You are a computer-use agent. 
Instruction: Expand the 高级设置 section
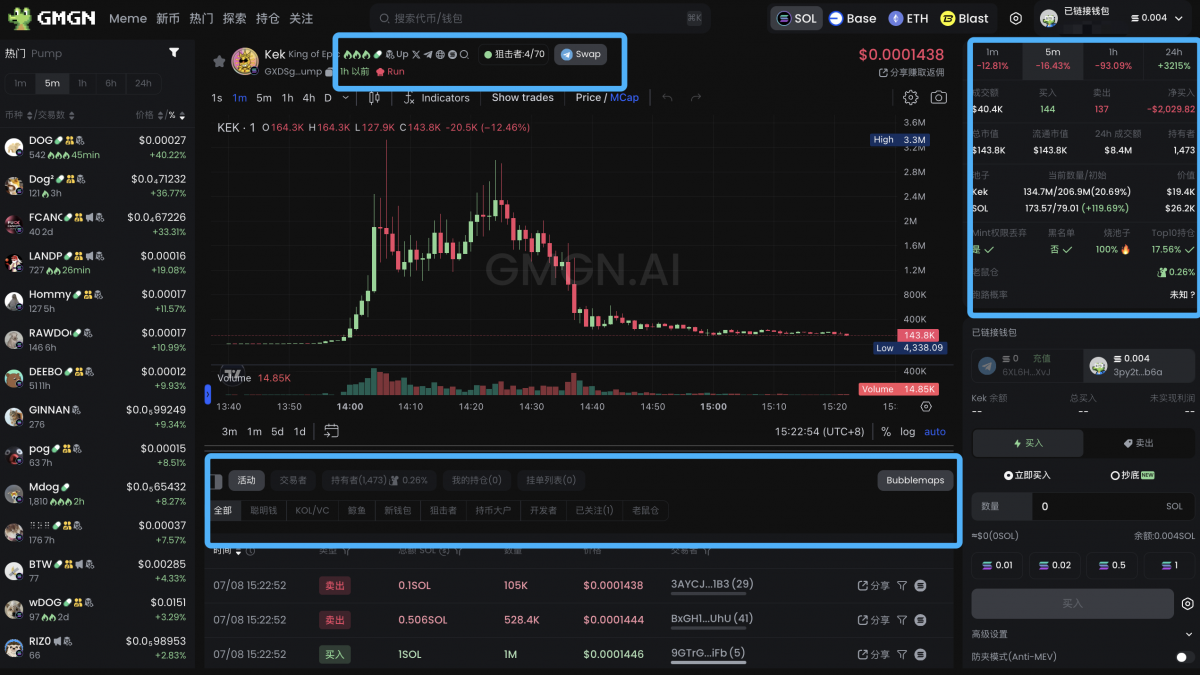1083,634
